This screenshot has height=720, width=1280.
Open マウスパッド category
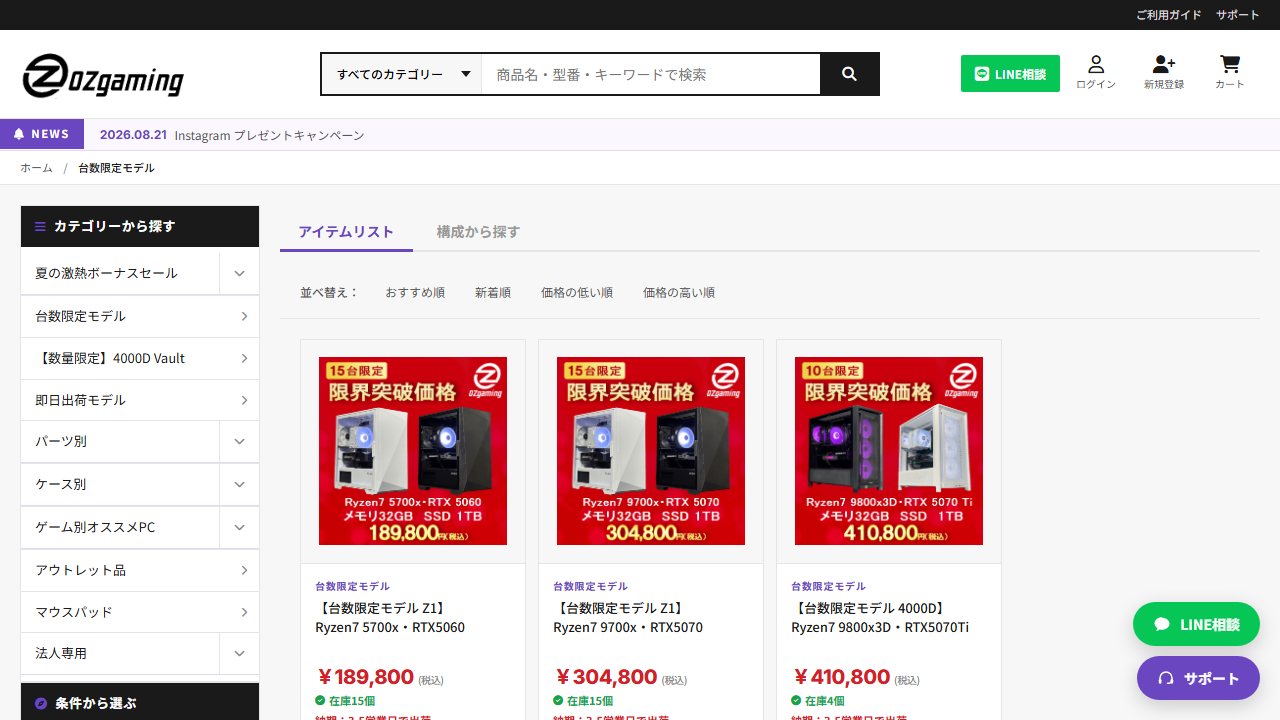click(140, 612)
